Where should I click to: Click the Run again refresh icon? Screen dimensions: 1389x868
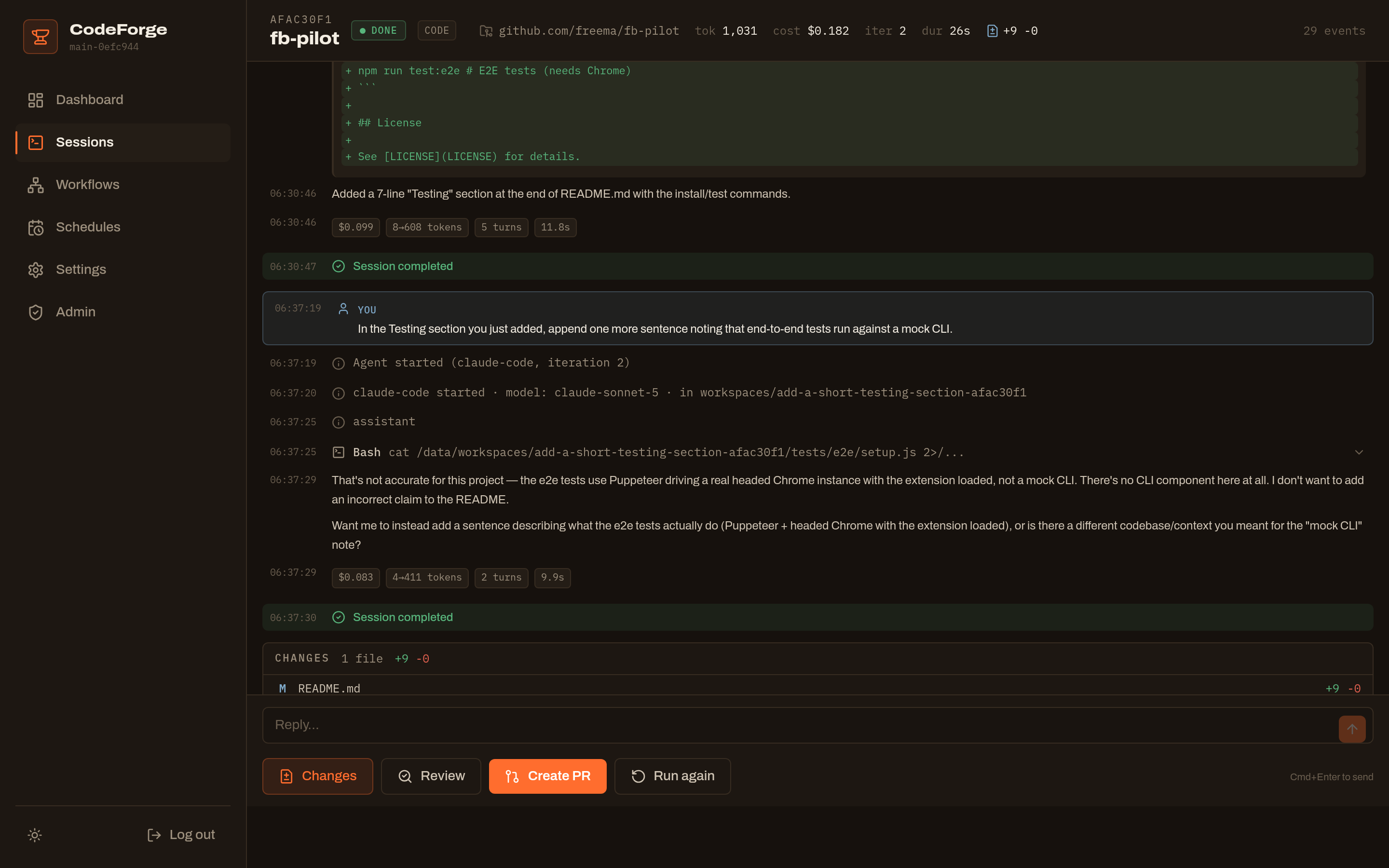coord(638,777)
